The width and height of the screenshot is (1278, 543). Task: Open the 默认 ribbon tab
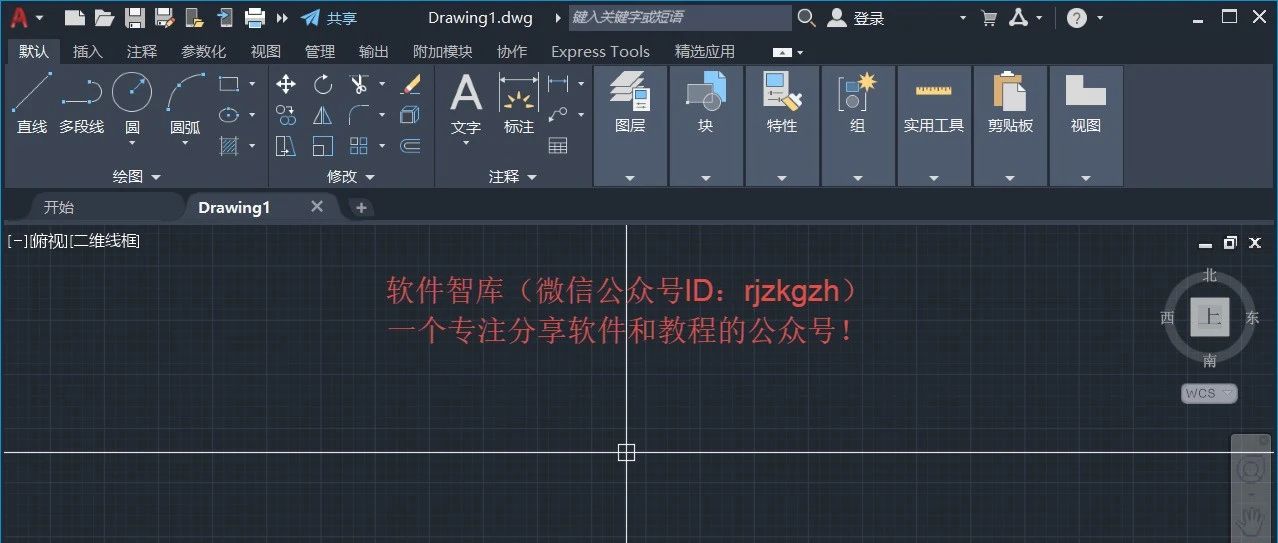coord(33,51)
